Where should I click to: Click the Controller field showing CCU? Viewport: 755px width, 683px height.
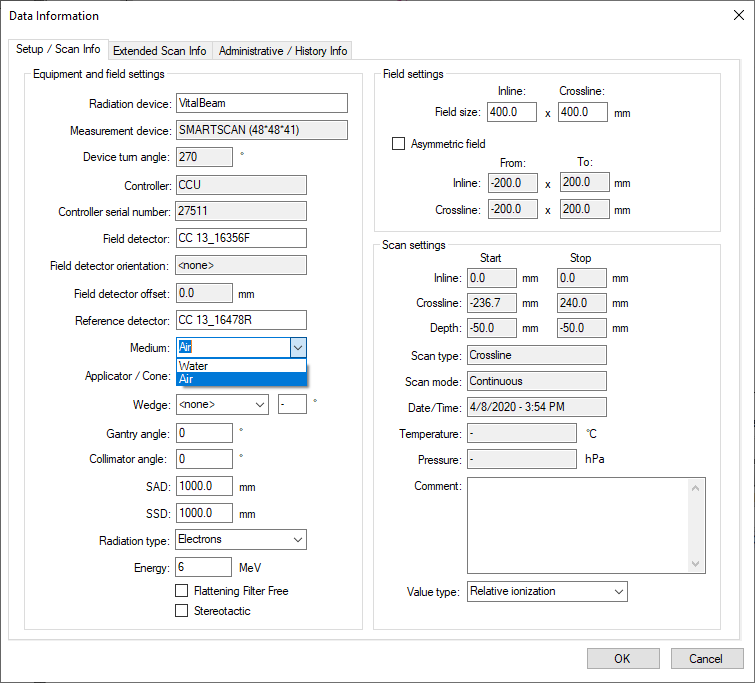click(241, 185)
